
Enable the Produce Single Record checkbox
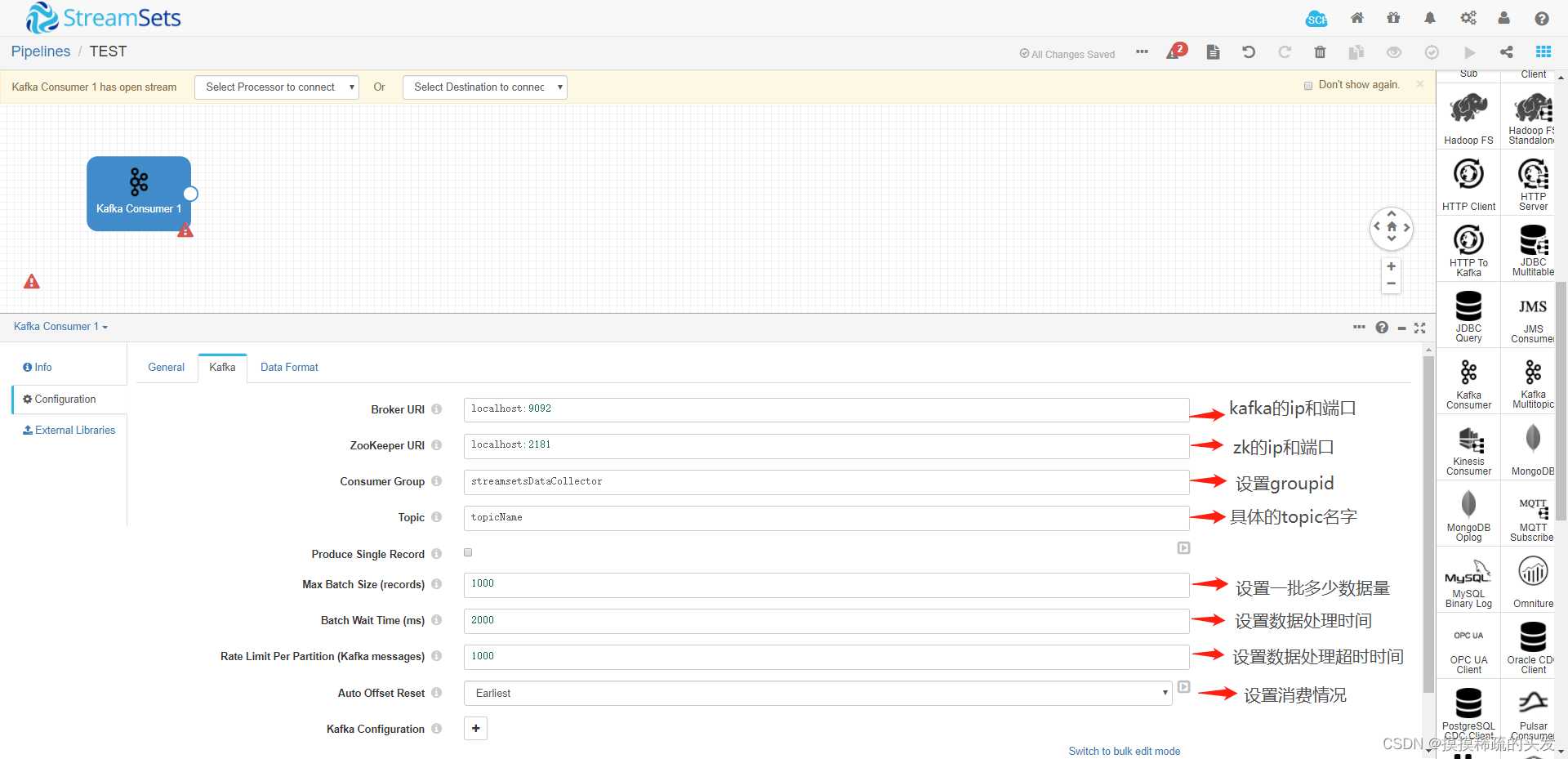pos(467,551)
